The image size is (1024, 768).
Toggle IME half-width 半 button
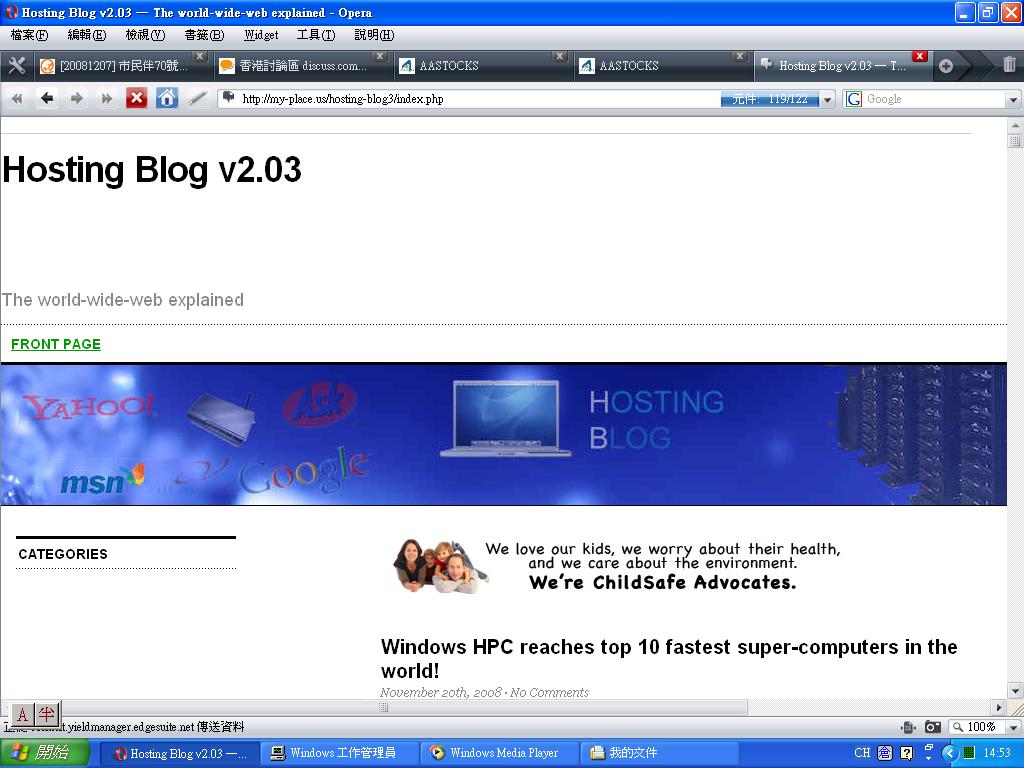[x=47, y=714]
